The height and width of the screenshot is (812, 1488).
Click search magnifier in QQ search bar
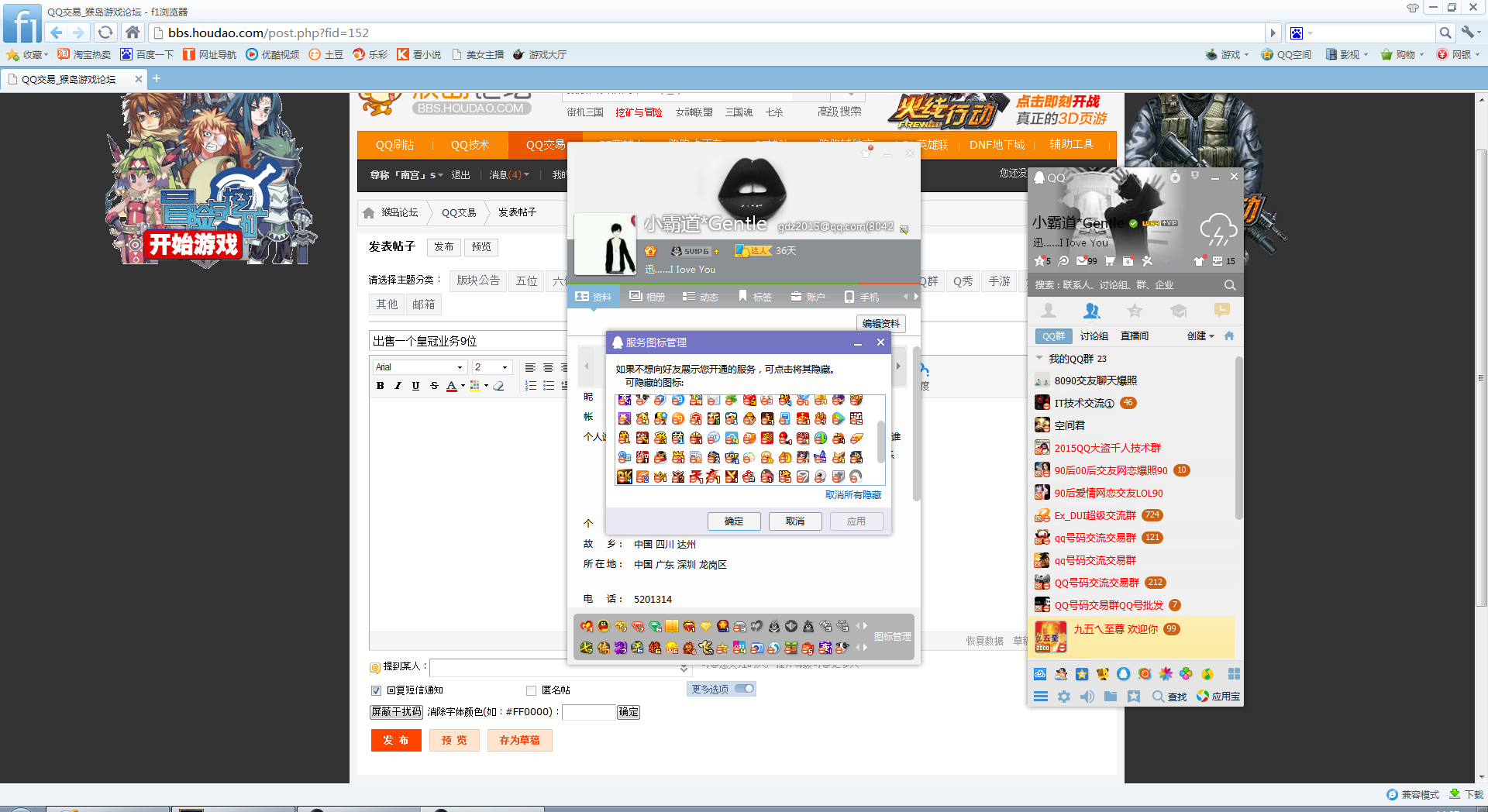[1230, 285]
